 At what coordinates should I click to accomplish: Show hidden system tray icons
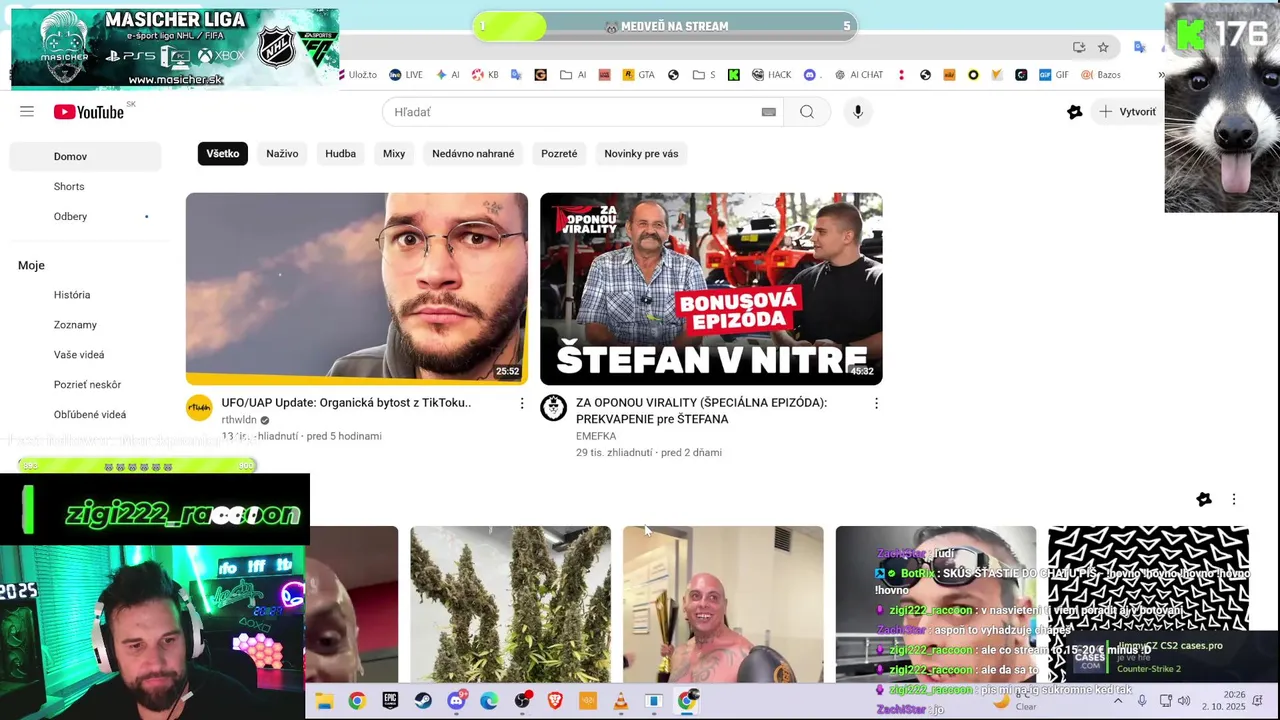tap(1117, 701)
